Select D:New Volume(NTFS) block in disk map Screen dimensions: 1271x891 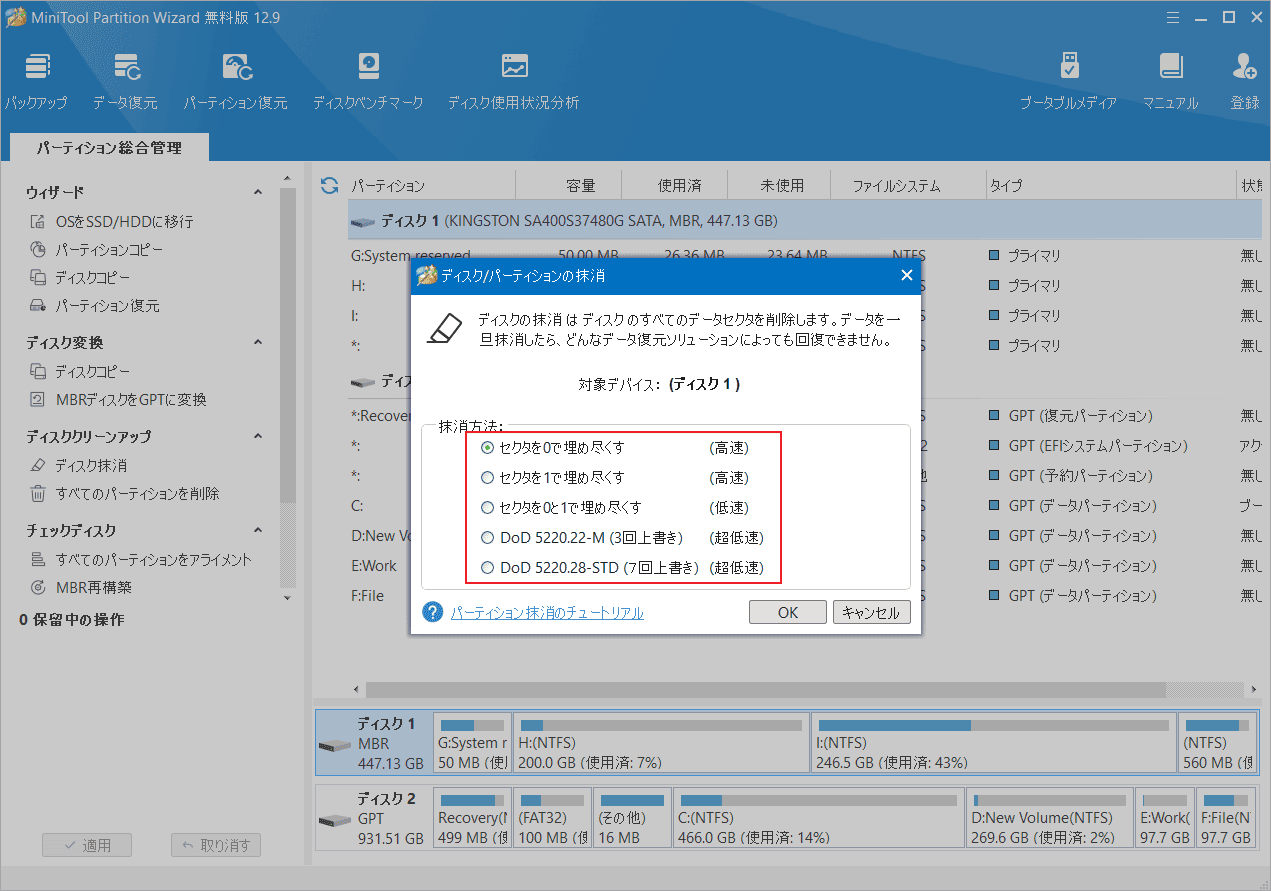(1050, 818)
